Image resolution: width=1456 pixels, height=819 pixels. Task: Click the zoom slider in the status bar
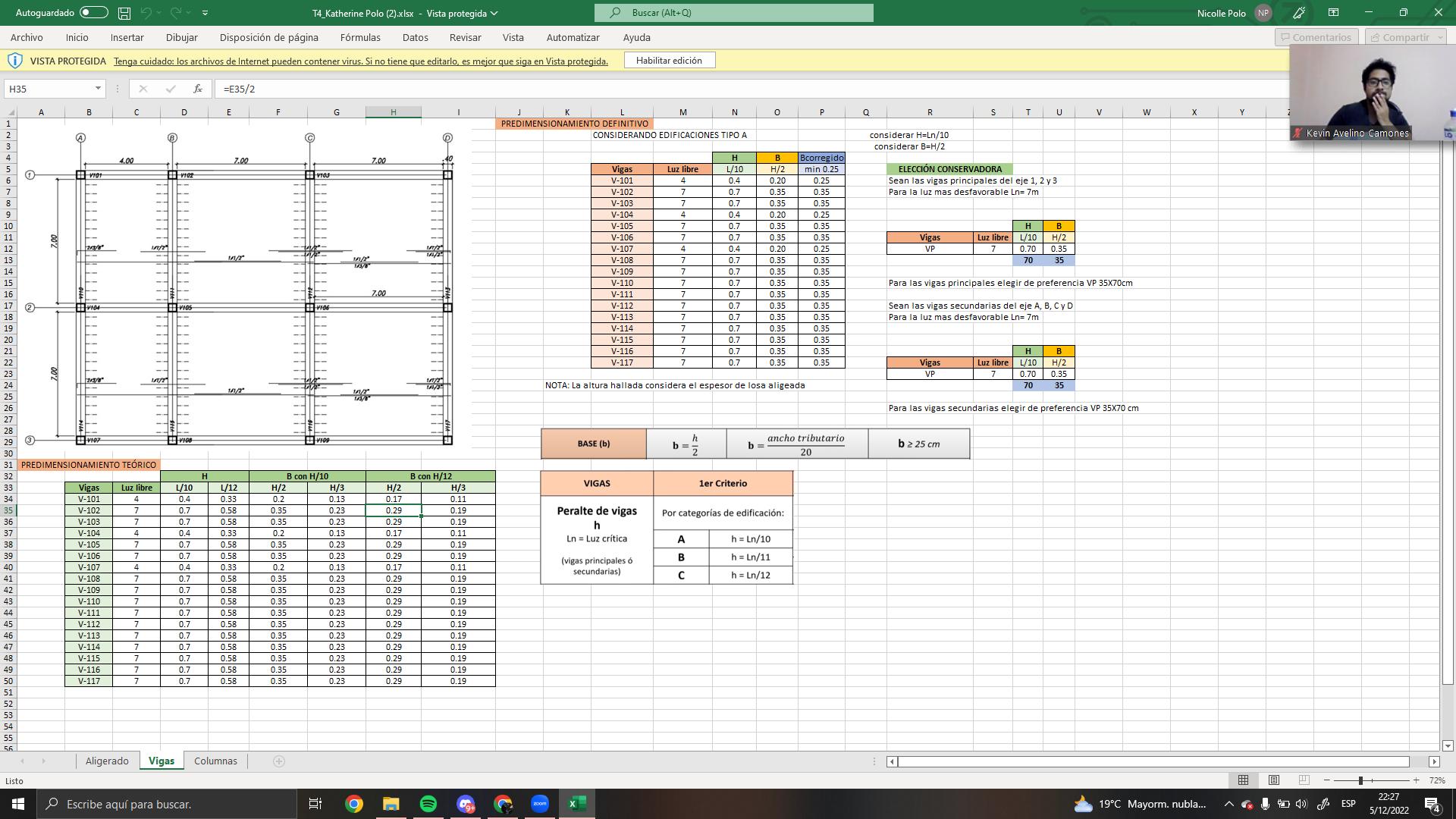tap(1360, 780)
